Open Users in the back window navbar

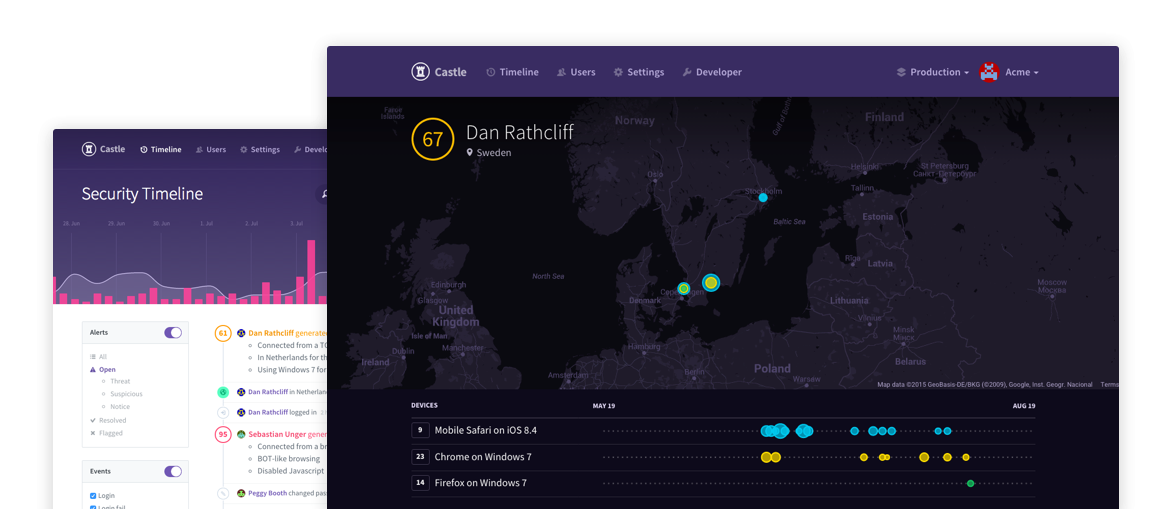point(211,149)
